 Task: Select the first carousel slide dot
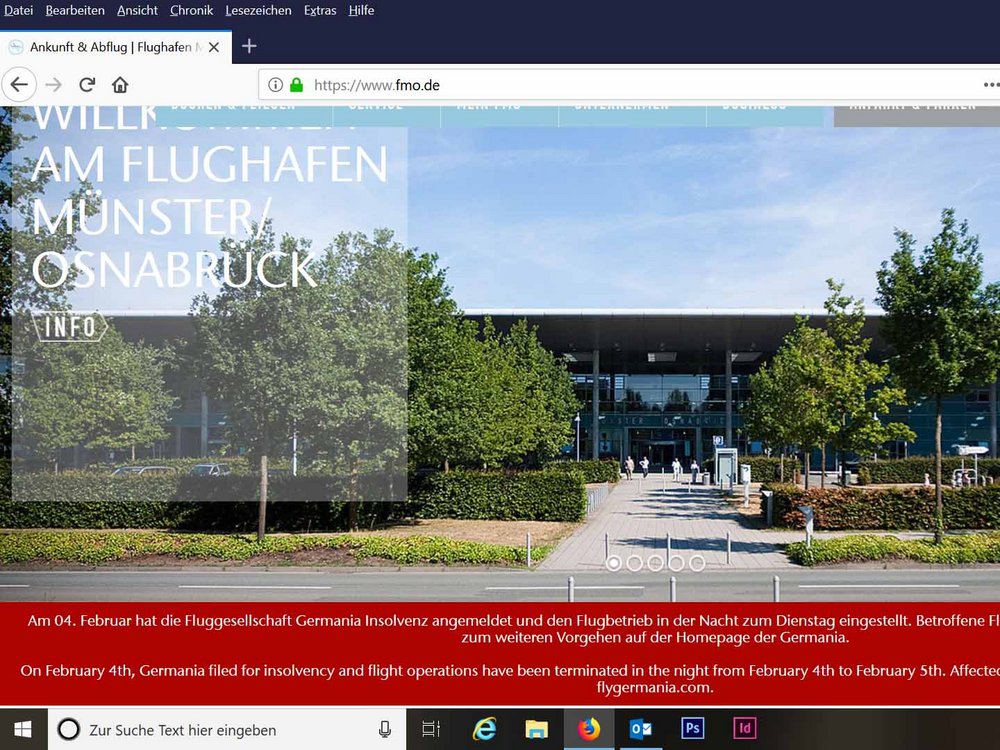pyautogui.click(x=614, y=563)
